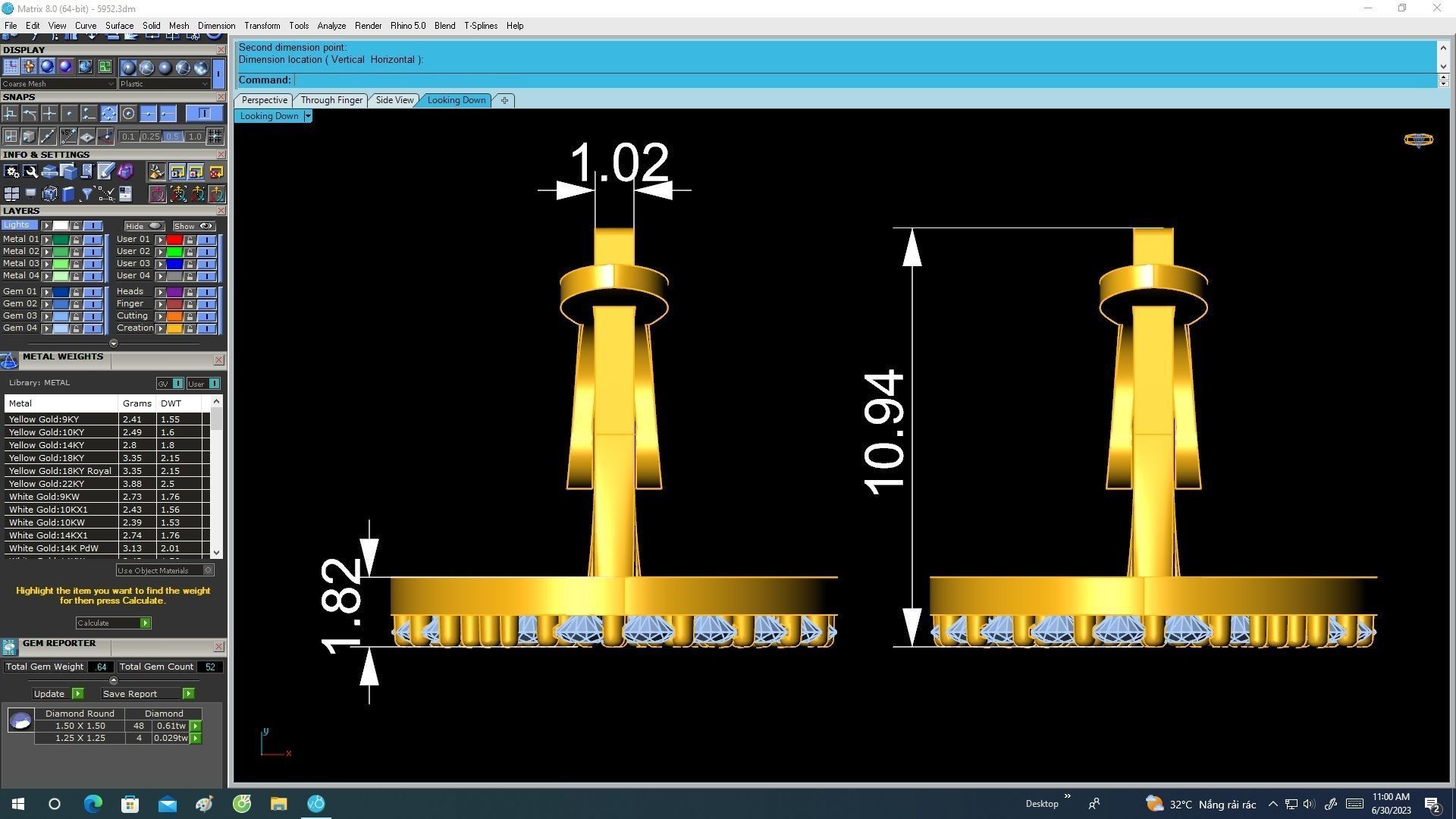
Task: Open the Surface menu
Action: (119, 26)
